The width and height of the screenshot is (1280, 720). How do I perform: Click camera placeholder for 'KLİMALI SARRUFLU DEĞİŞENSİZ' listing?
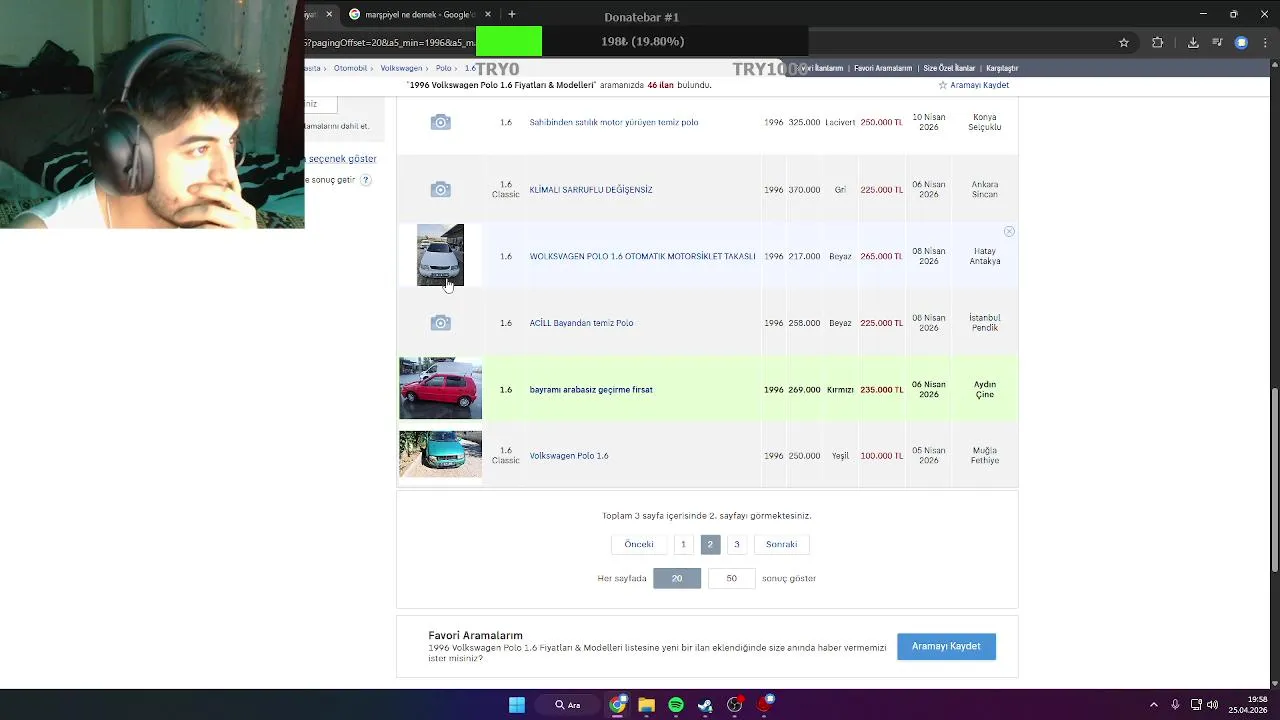(440, 189)
